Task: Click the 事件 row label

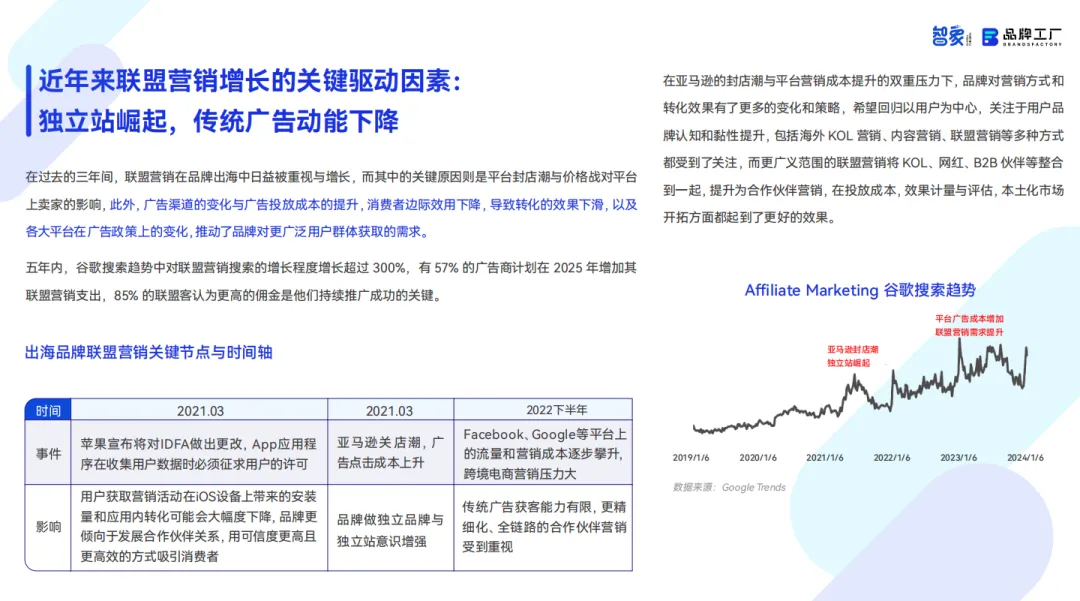Action: point(48,453)
